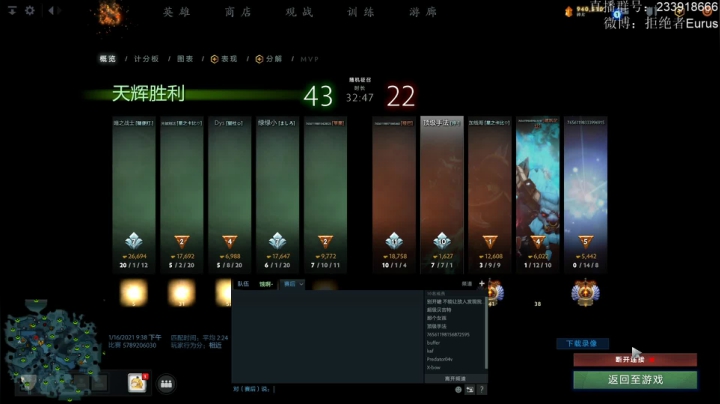
Task: Click the rank medal below the 0 / 14 / 8 card
Action: [585, 293]
